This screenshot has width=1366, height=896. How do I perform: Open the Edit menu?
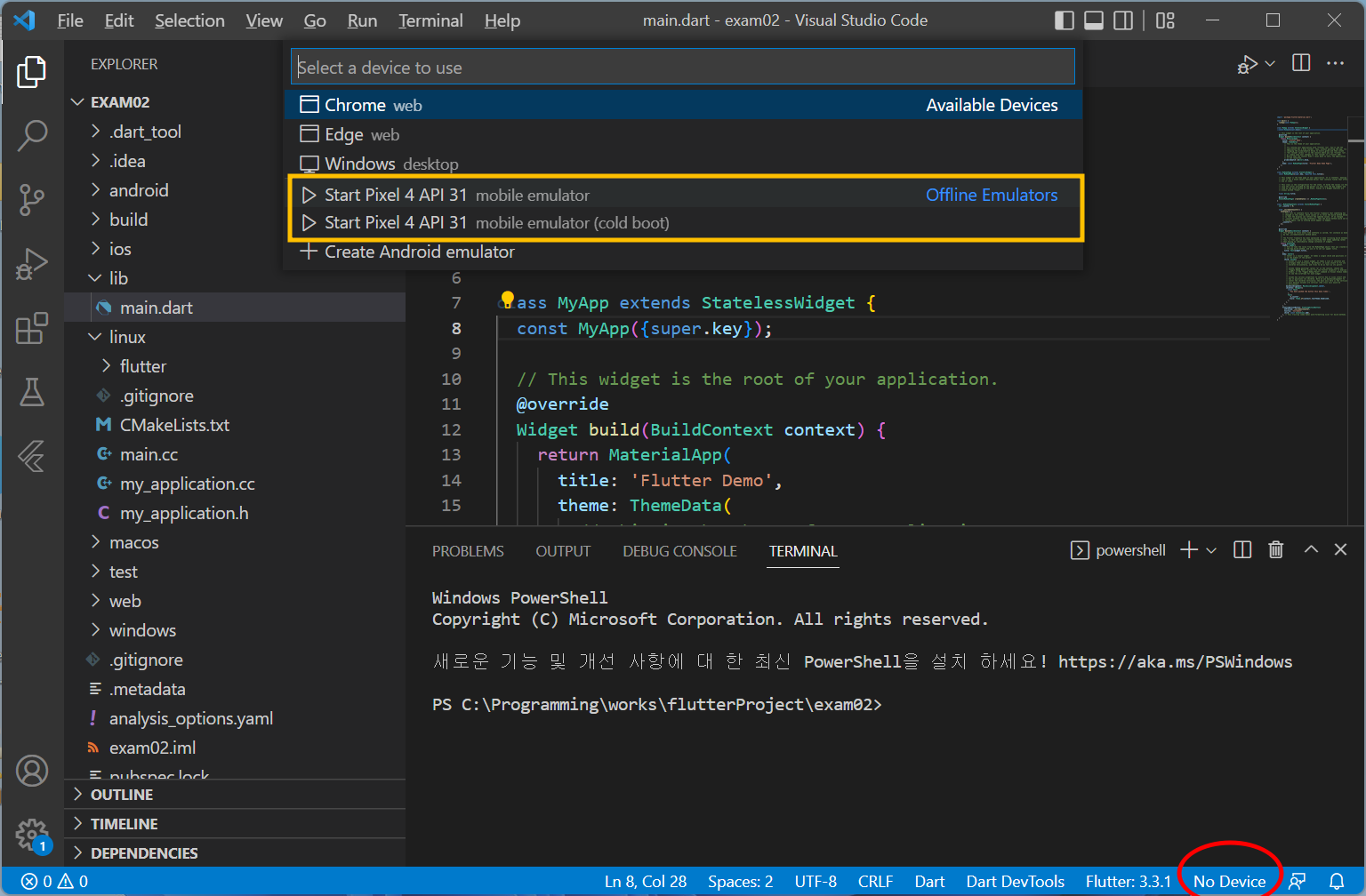119,20
